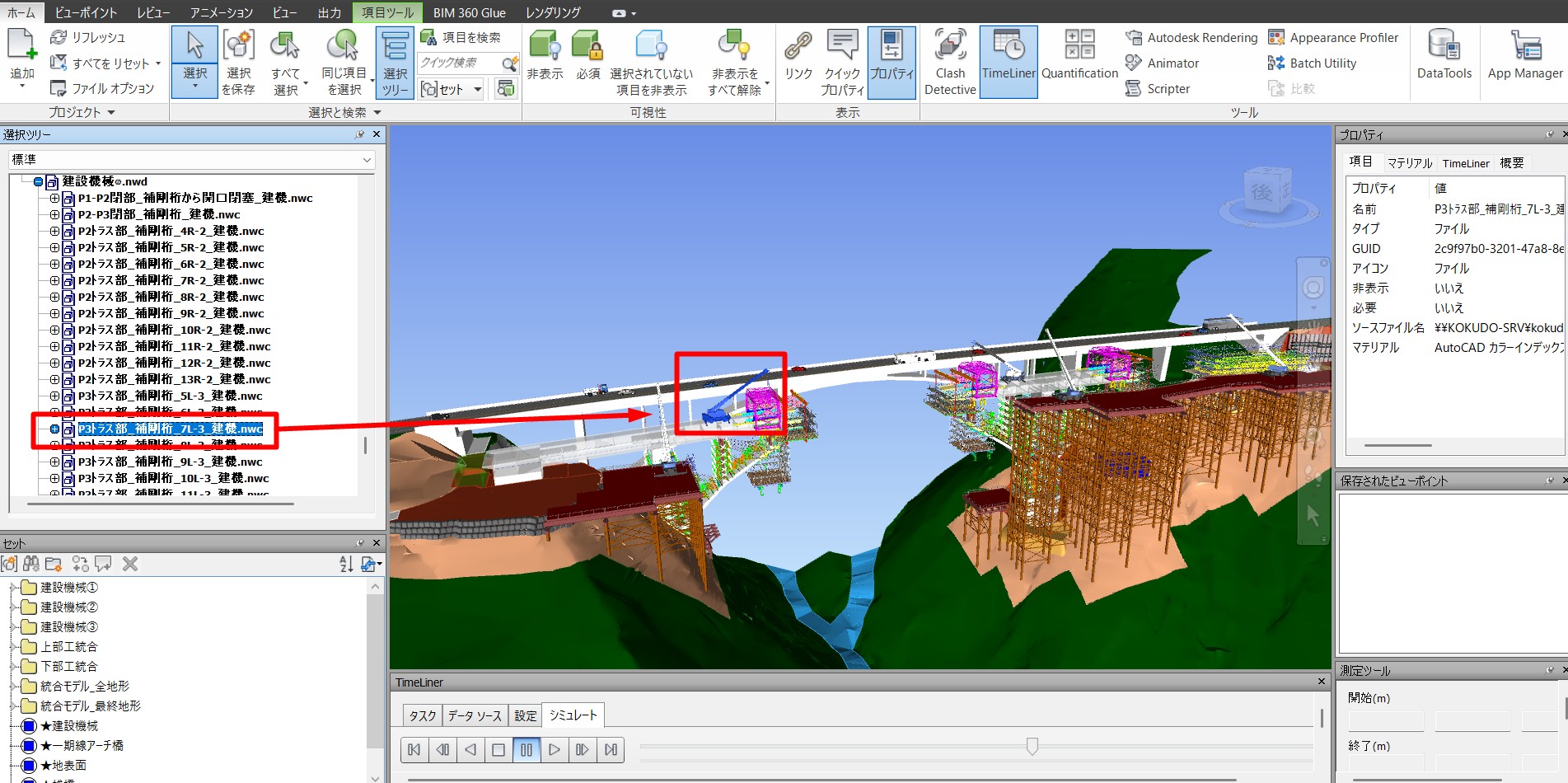Click the リフレッシュ button
The image size is (1568, 783).
88,38
